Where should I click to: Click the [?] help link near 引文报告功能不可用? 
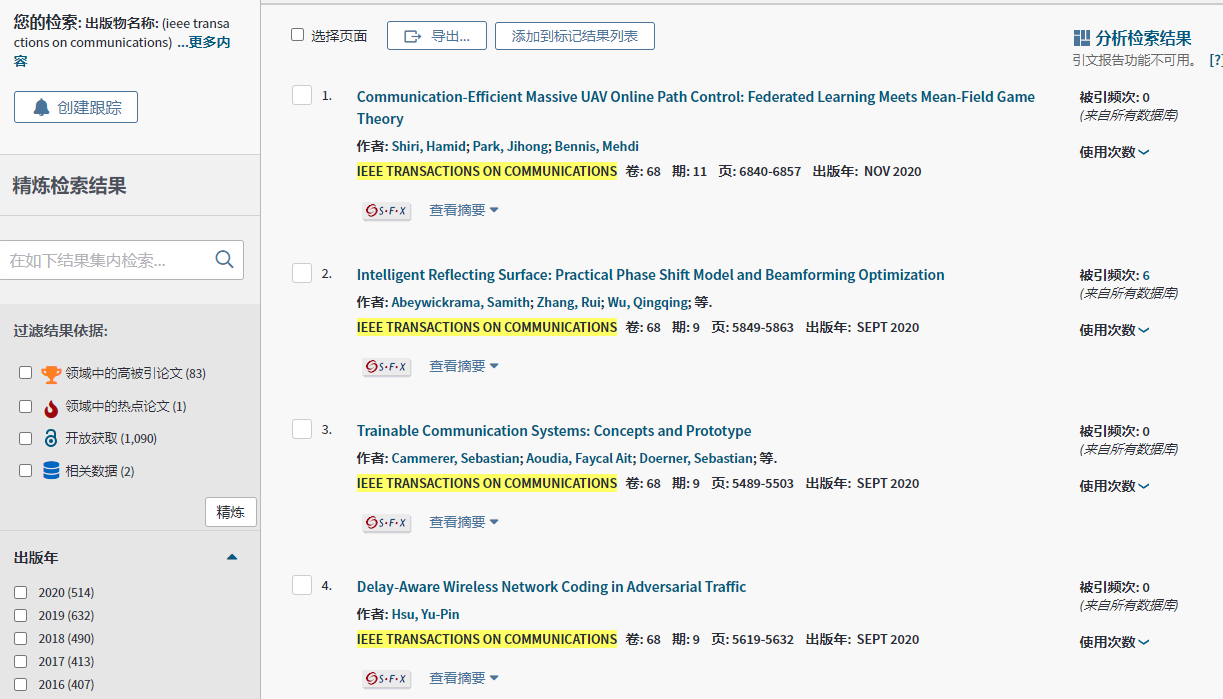tap(1216, 60)
